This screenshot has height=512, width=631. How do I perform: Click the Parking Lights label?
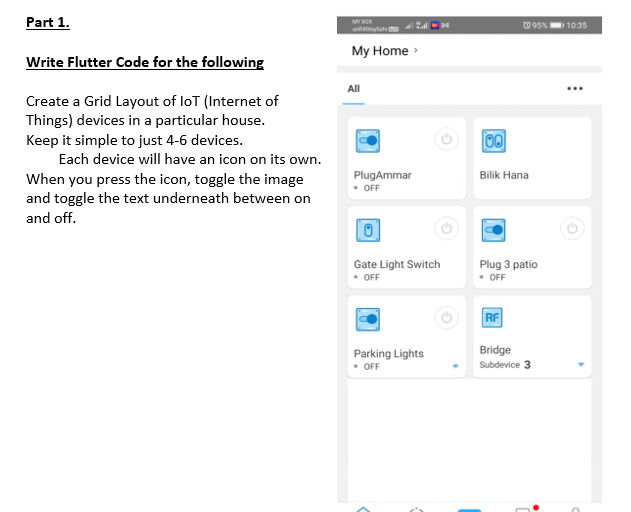[388, 353]
